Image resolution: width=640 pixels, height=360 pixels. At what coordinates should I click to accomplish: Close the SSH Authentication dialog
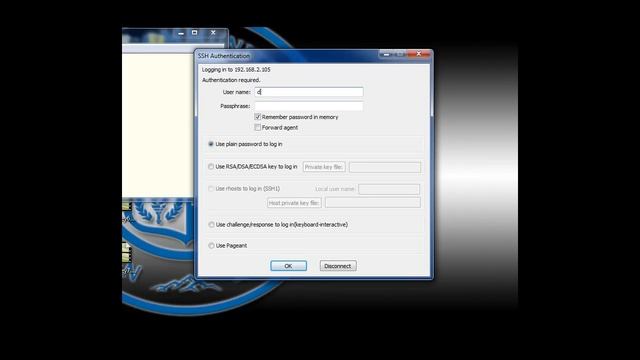(x=419, y=54)
